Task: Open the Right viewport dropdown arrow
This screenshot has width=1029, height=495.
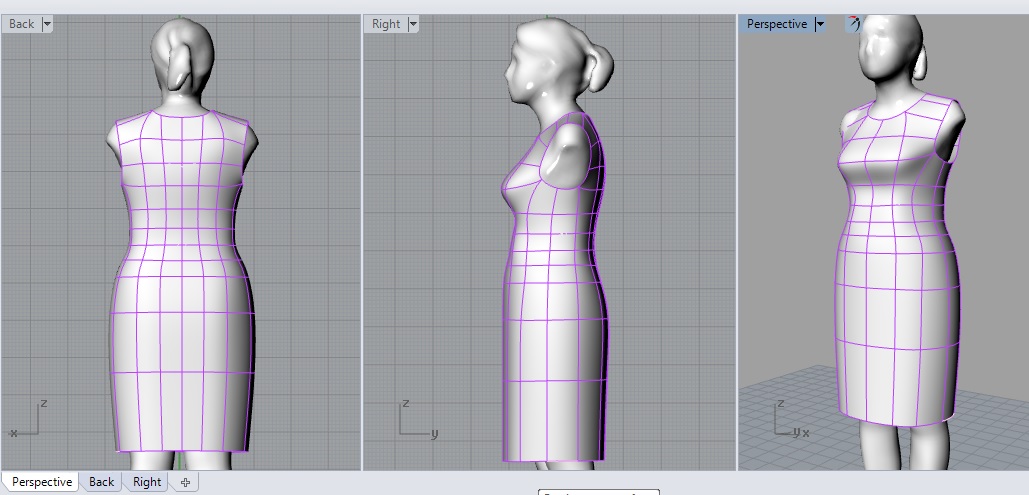Action: (x=413, y=24)
